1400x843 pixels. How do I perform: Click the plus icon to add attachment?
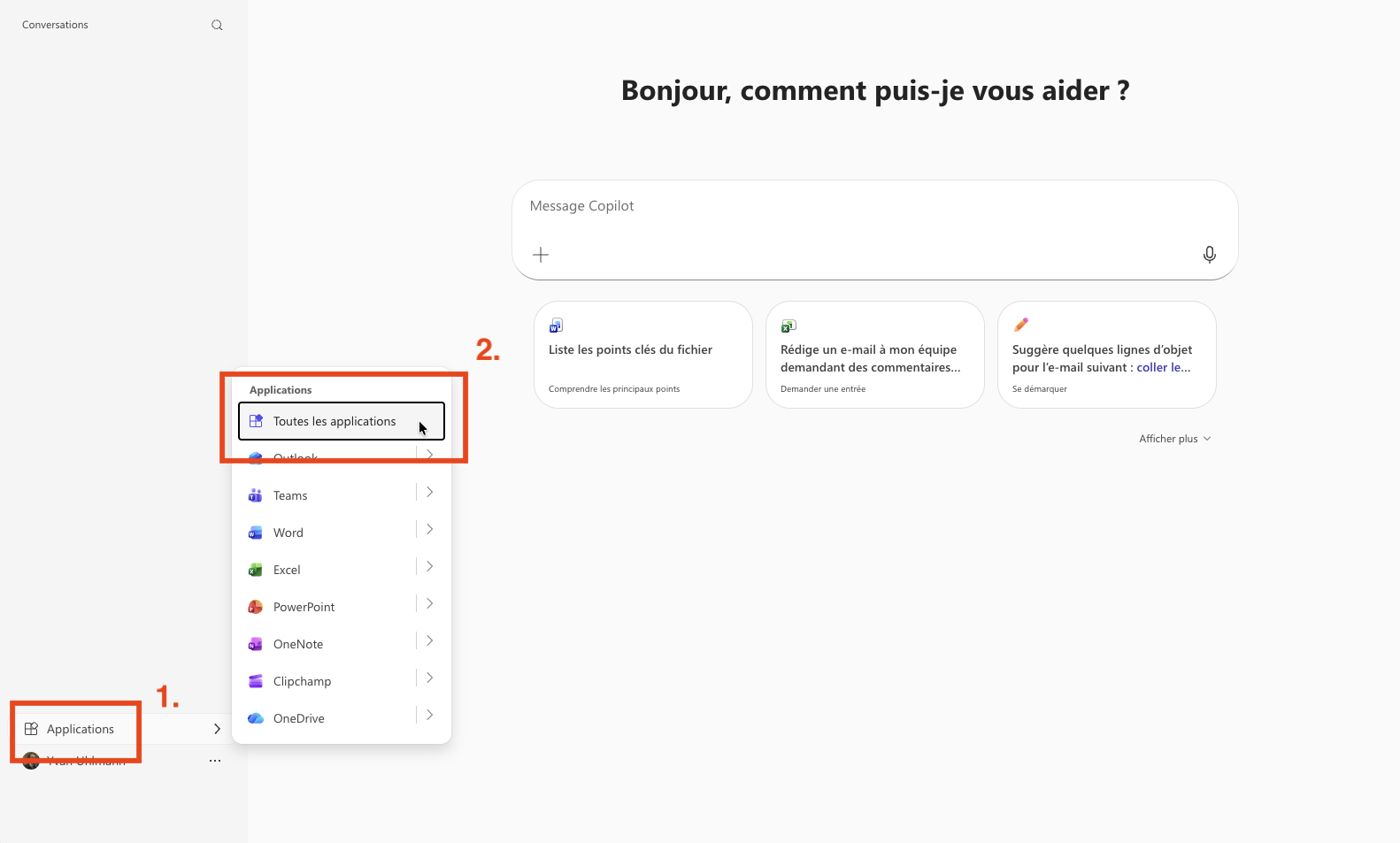point(541,255)
